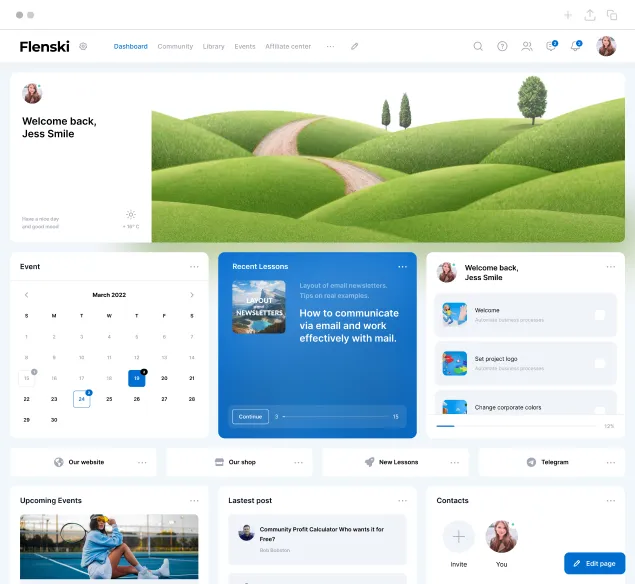
Task: Select March 19 in the calendar
Action: pos(137,378)
